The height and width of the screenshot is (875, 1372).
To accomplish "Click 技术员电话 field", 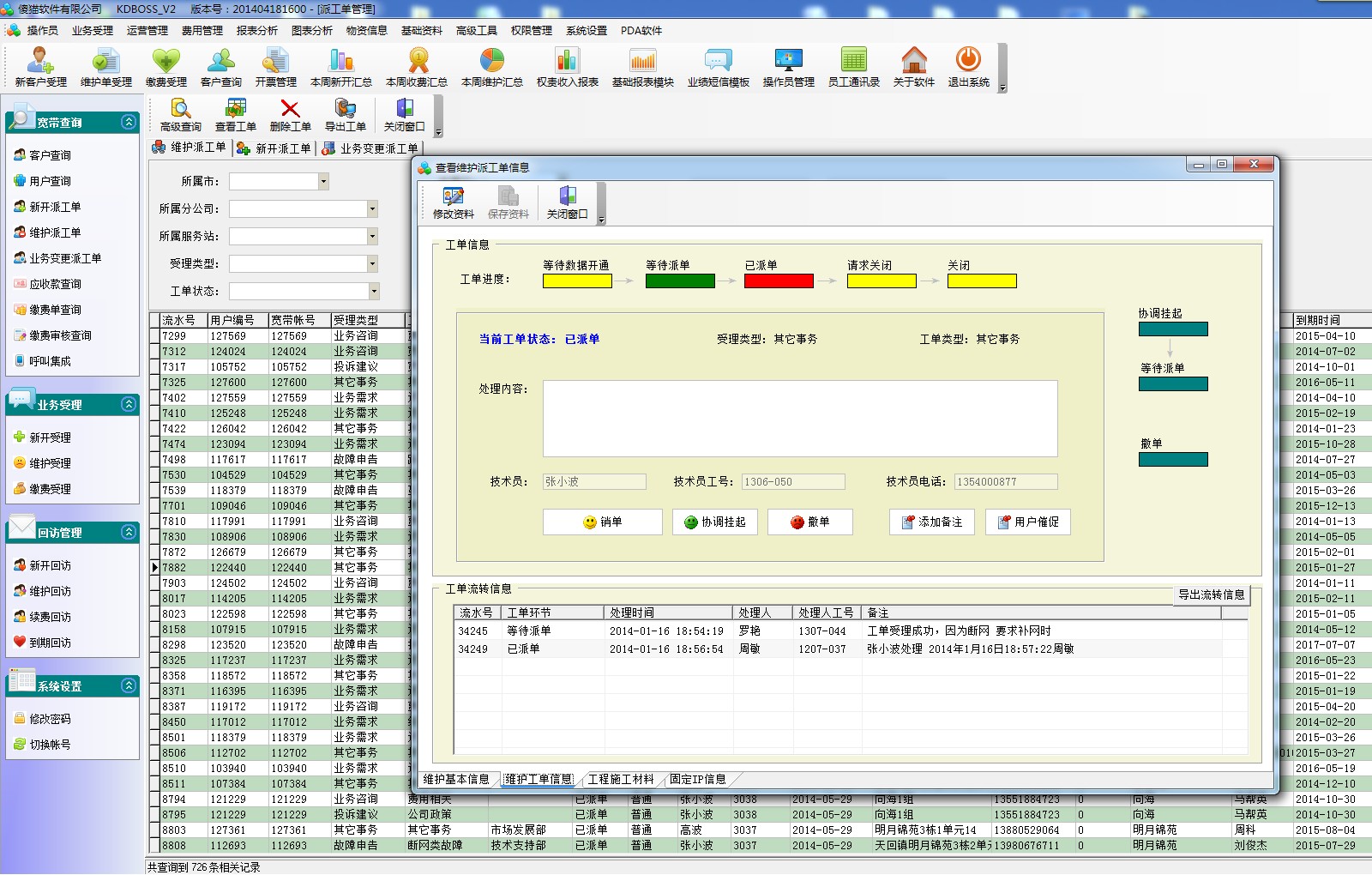I will click(x=1006, y=482).
